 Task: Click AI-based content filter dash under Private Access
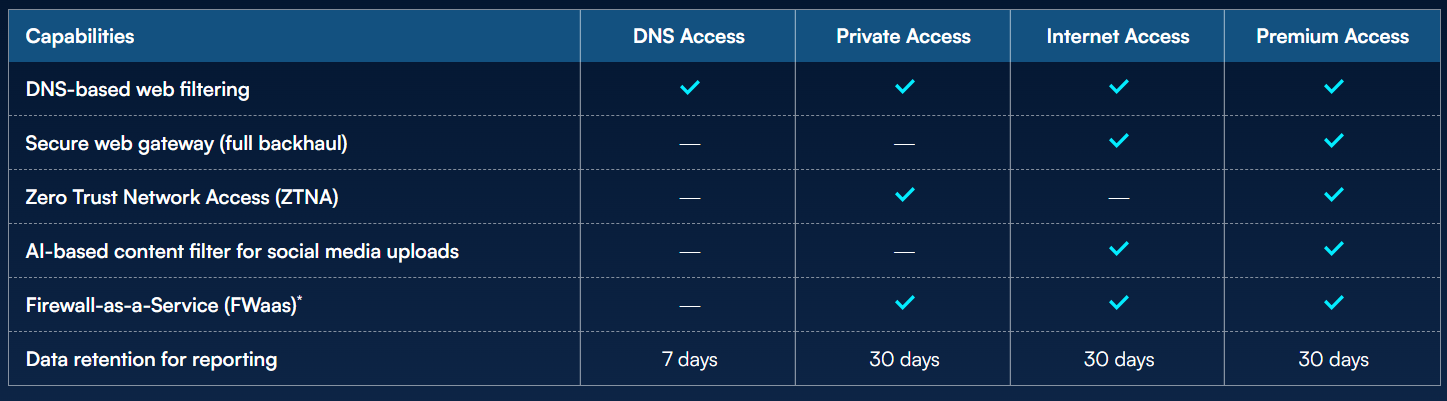[904, 252]
